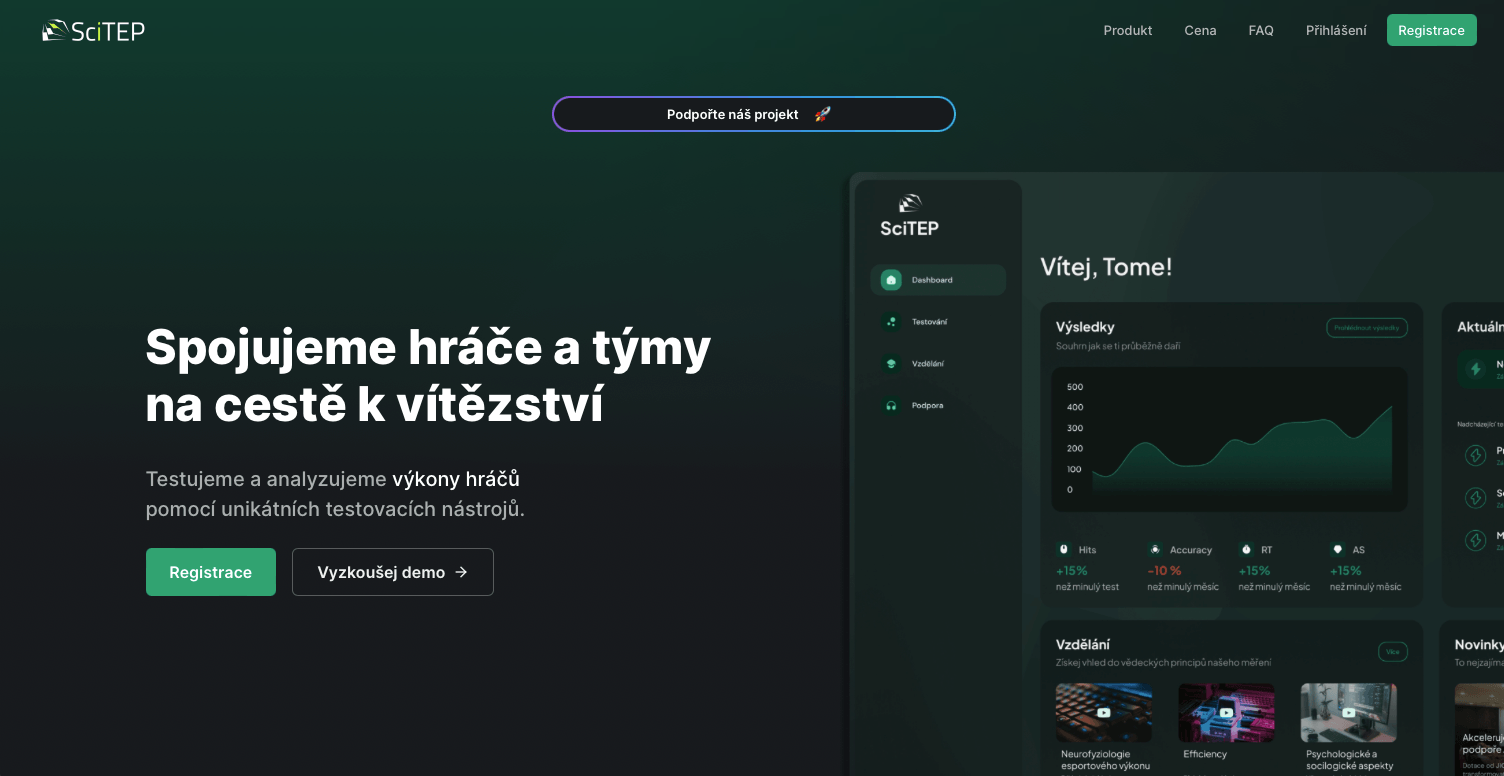Click the '500' chart axis label
Image resolution: width=1504 pixels, height=776 pixels.
click(x=1075, y=387)
